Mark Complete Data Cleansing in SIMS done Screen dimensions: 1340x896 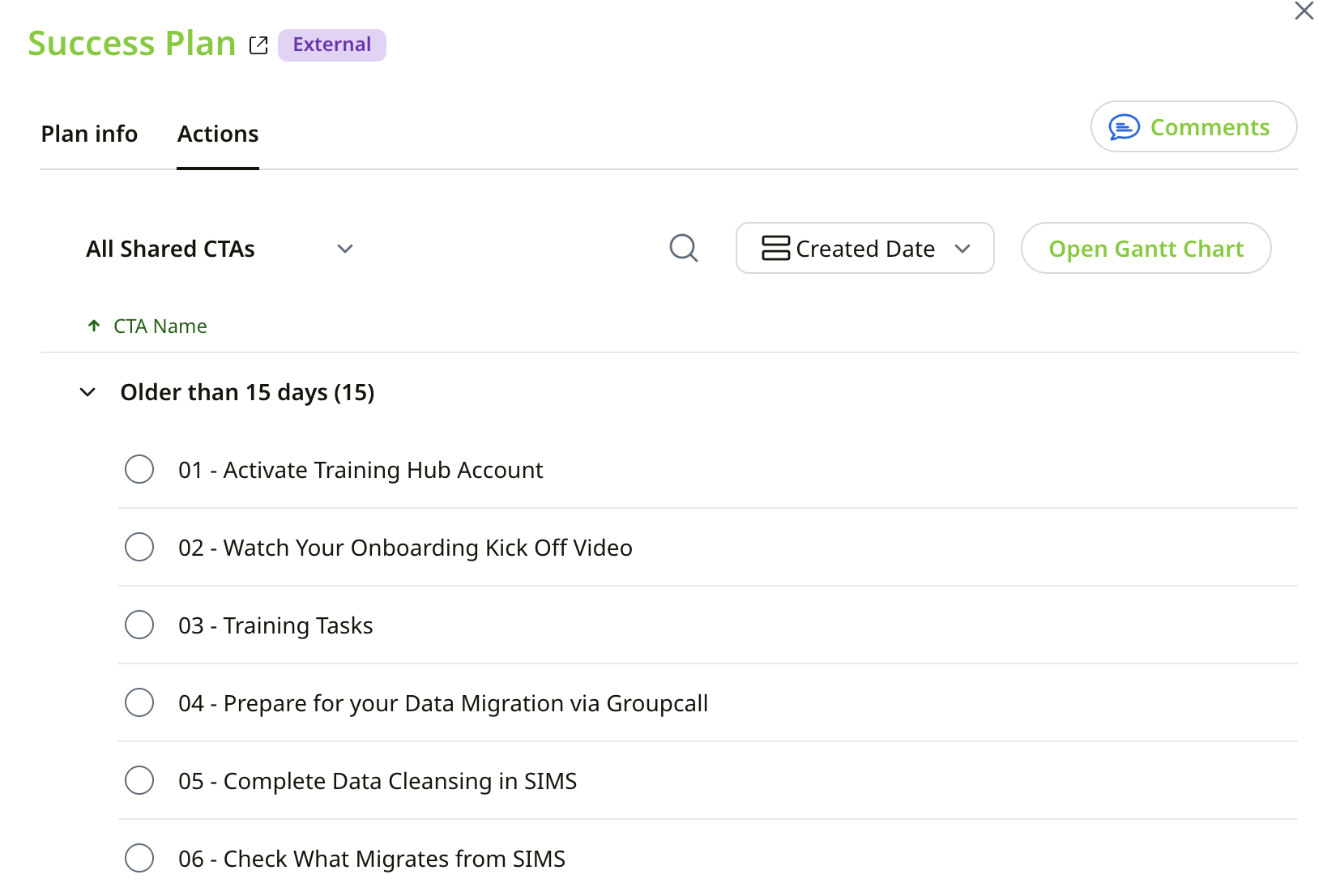point(139,780)
